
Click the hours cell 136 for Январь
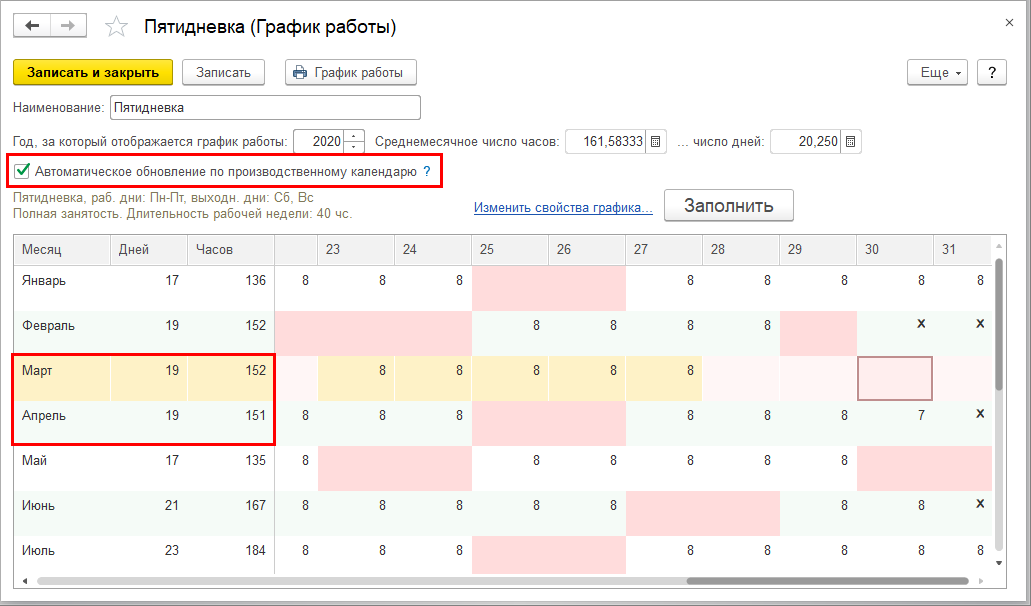tap(230, 288)
